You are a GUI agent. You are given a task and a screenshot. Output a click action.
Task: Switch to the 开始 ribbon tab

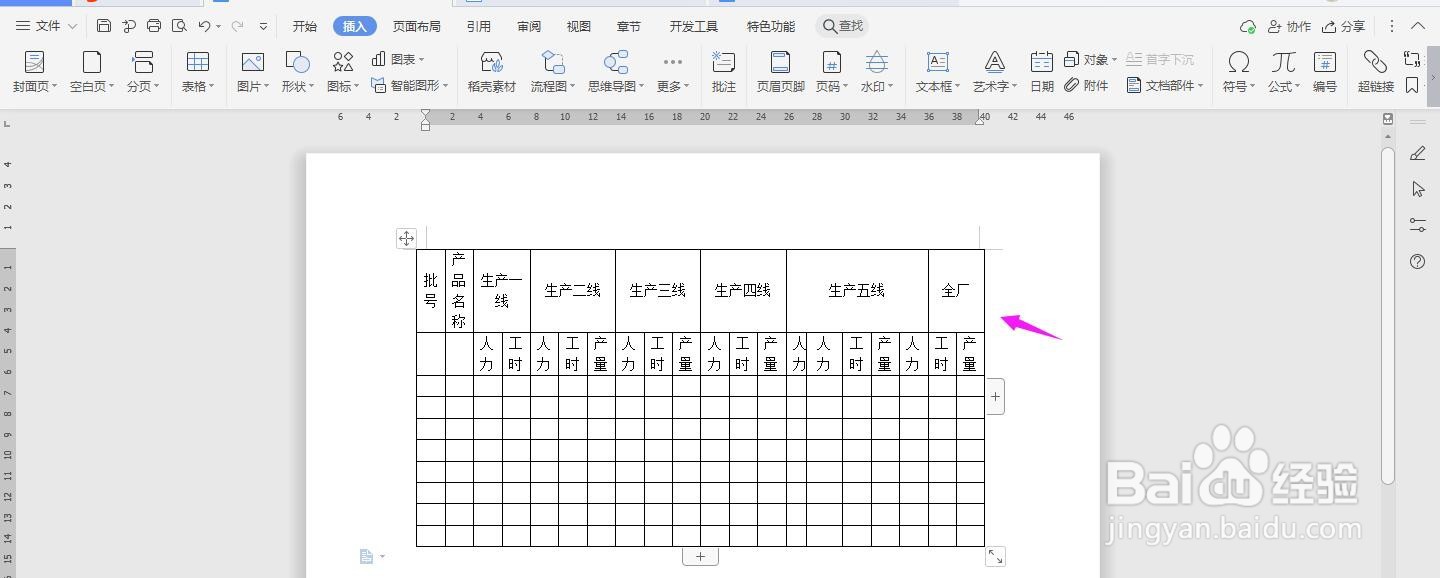(x=304, y=26)
